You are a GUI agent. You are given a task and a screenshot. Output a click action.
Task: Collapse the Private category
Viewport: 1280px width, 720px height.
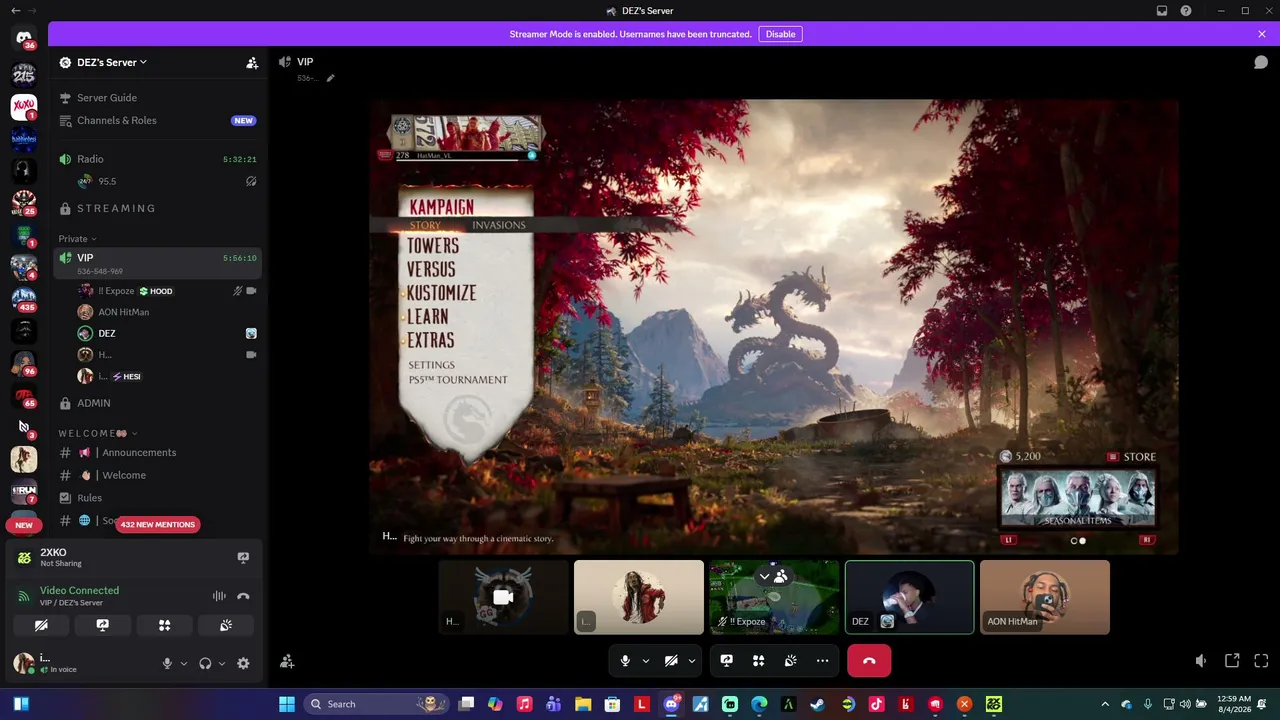pyautogui.click(x=77, y=239)
